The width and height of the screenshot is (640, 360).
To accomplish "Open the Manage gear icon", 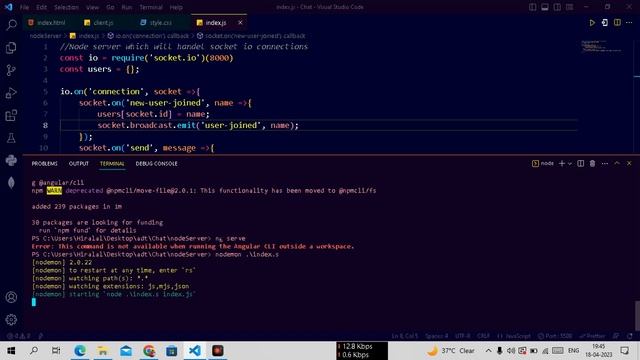I will click(x=11, y=320).
